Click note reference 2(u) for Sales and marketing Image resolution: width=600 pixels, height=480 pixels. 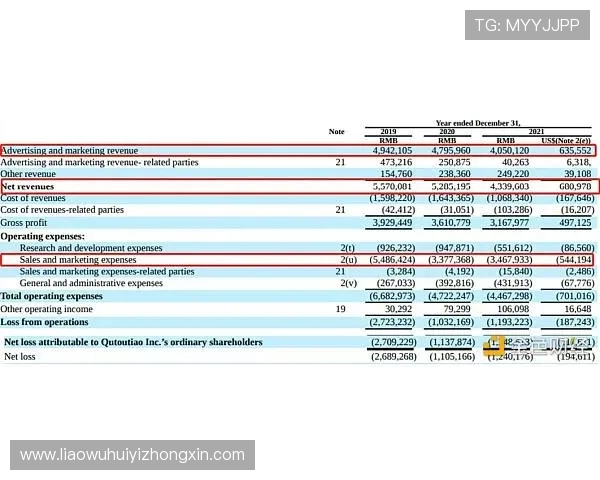coord(347,259)
